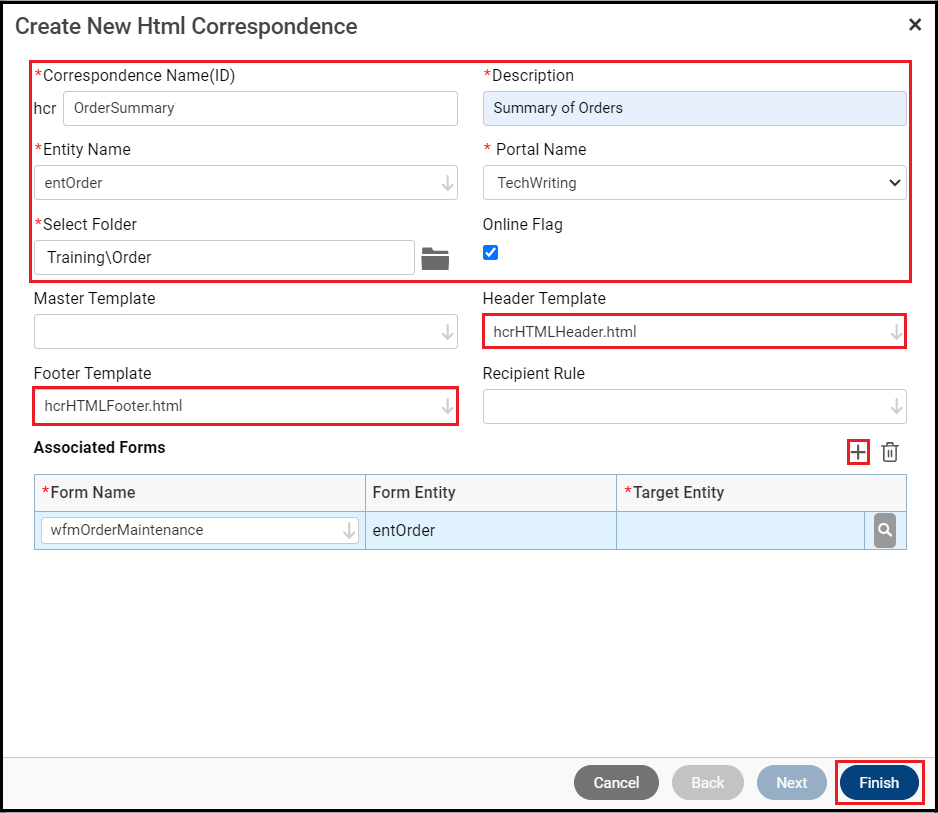Edit the Correspondence Name field containing OrderSummary
Screen dimensions: 938x813
click(x=260, y=108)
